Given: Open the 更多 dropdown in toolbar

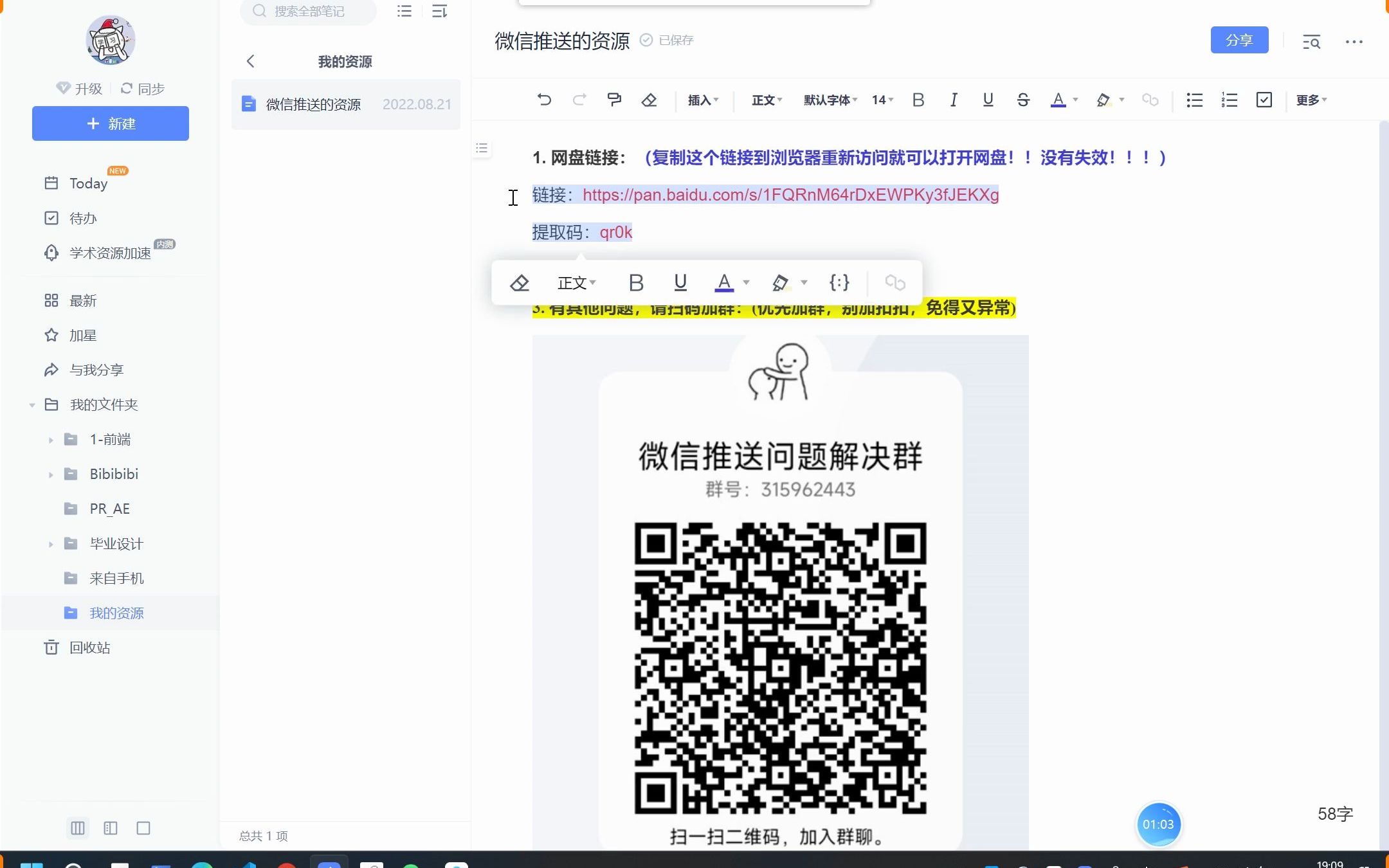Looking at the screenshot, I should [1311, 100].
